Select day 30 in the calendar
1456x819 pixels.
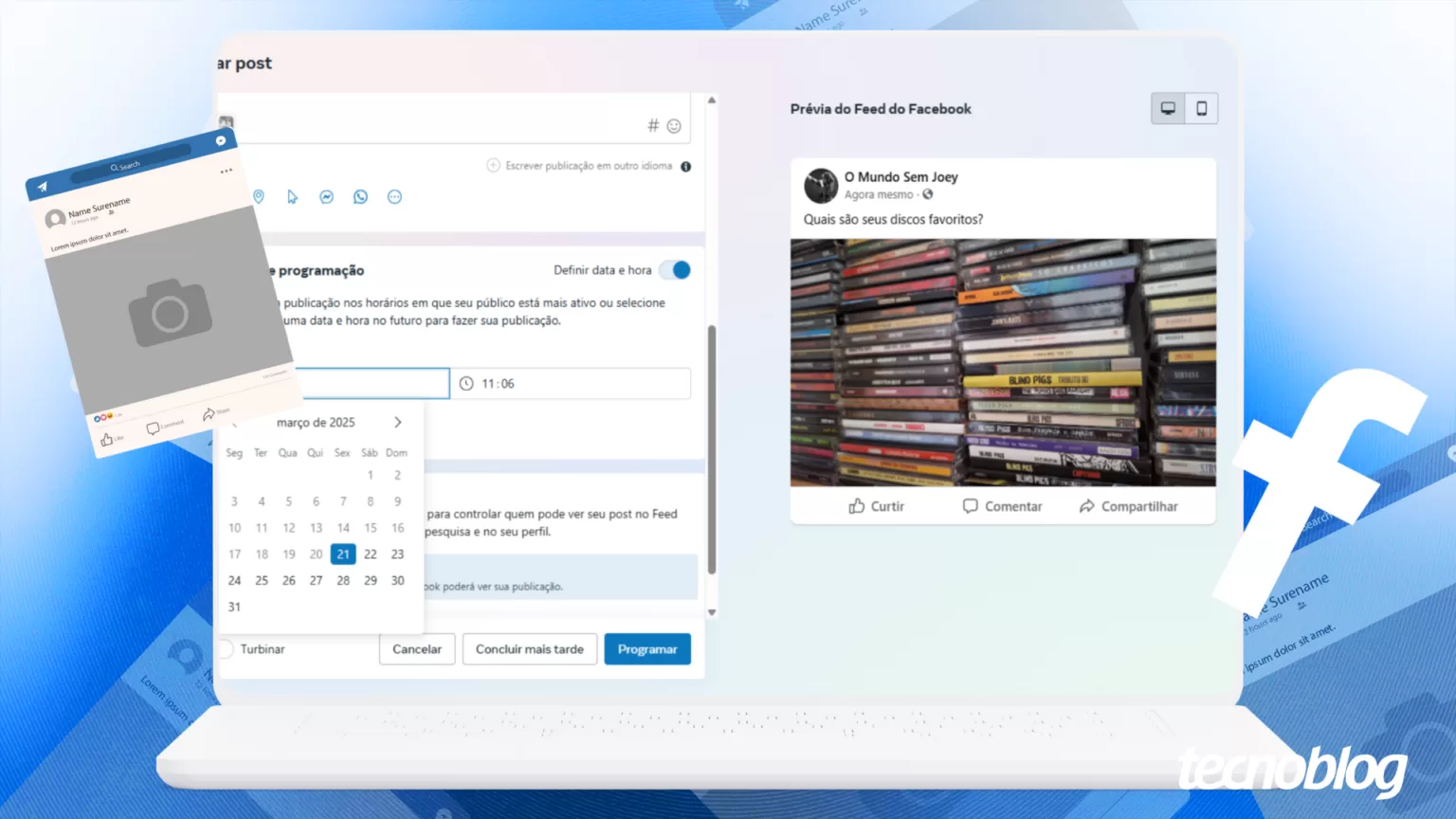pos(397,580)
